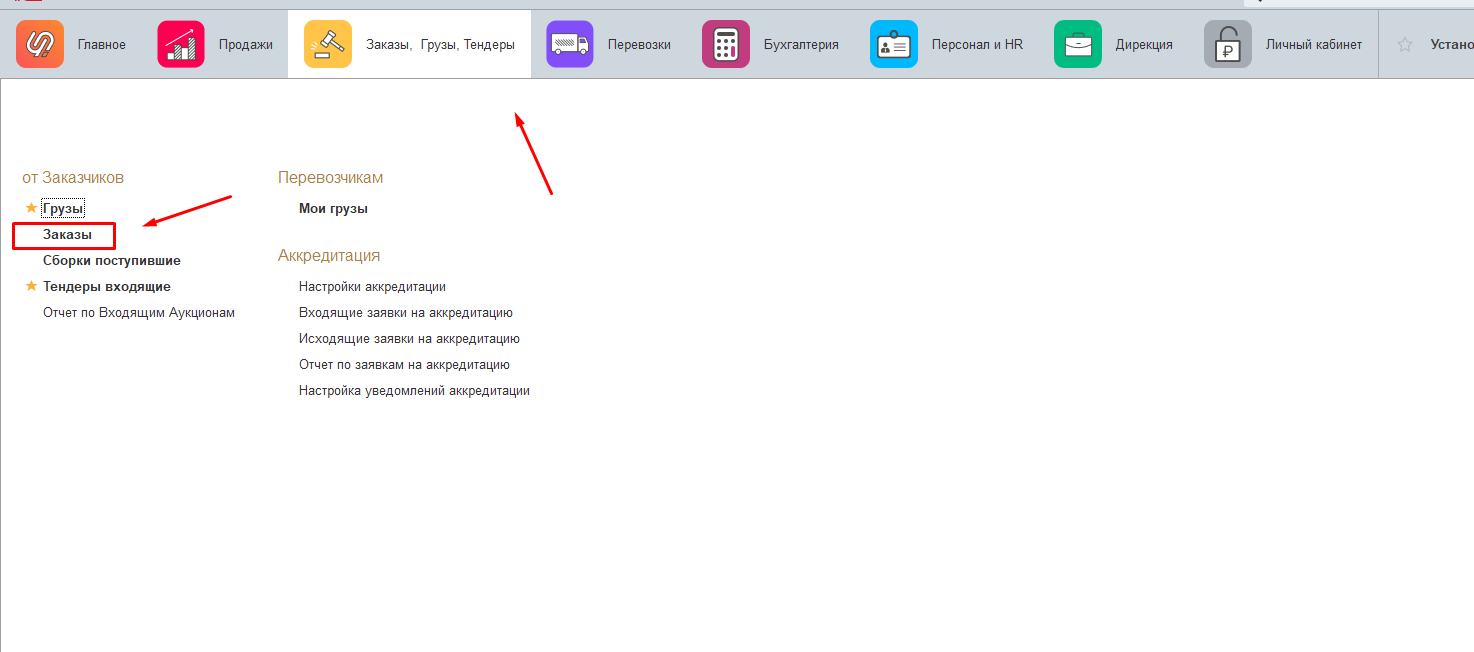Click the ID badge Персонал и HR icon
Screen dimensions: 1474x652
tap(894, 44)
